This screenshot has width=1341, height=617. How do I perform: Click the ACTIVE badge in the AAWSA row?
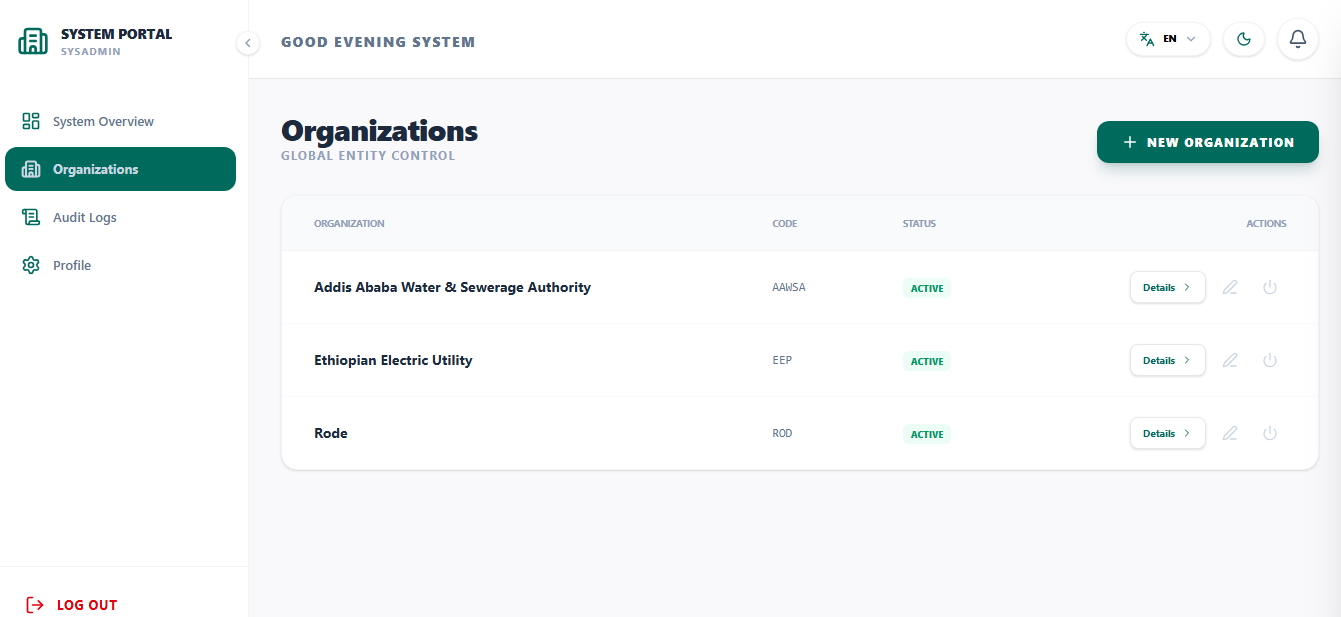(x=927, y=288)
